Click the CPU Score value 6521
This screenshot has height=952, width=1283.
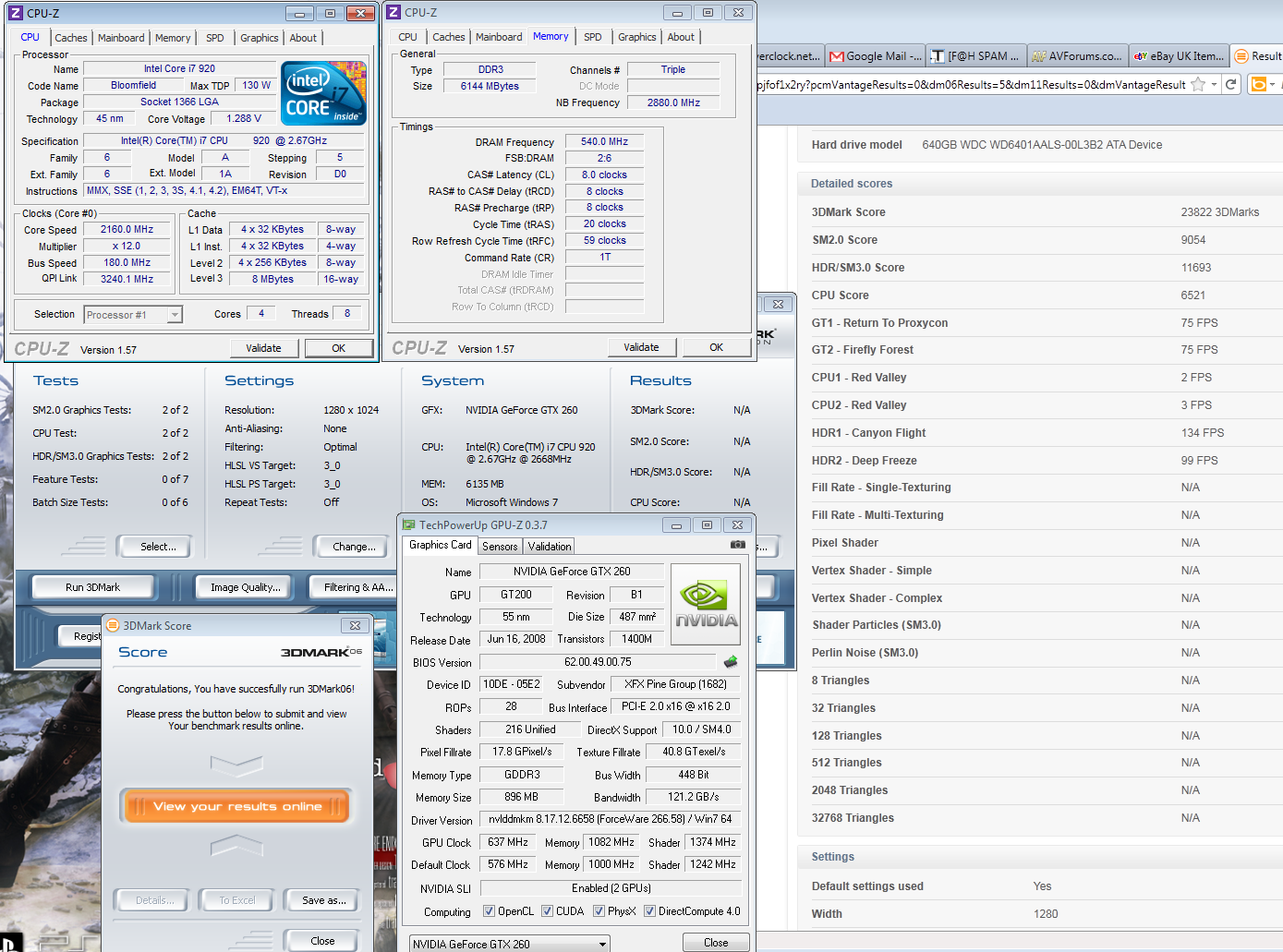click(1193, 295)
